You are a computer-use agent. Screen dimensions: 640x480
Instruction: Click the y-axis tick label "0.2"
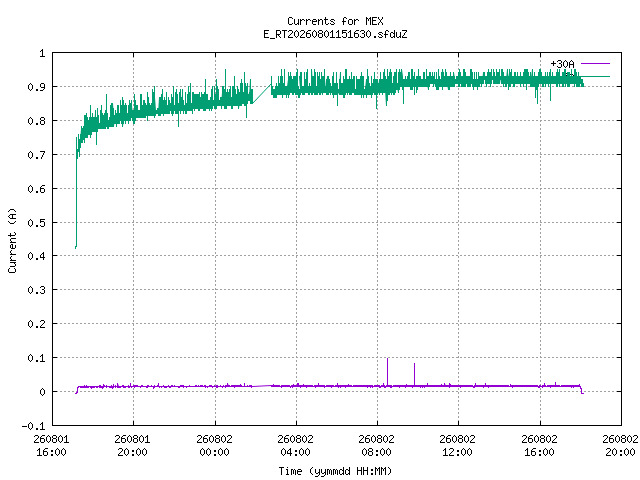coord(36,324)
